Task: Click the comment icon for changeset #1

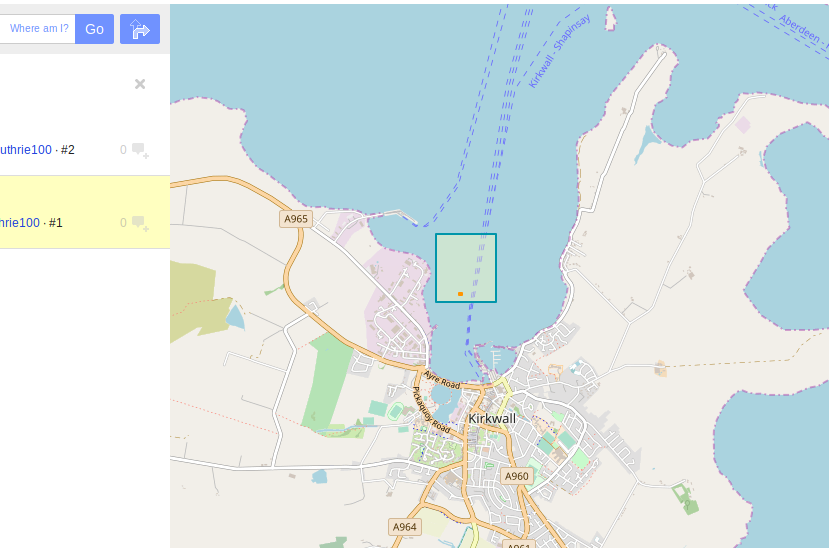Action: 140,223
